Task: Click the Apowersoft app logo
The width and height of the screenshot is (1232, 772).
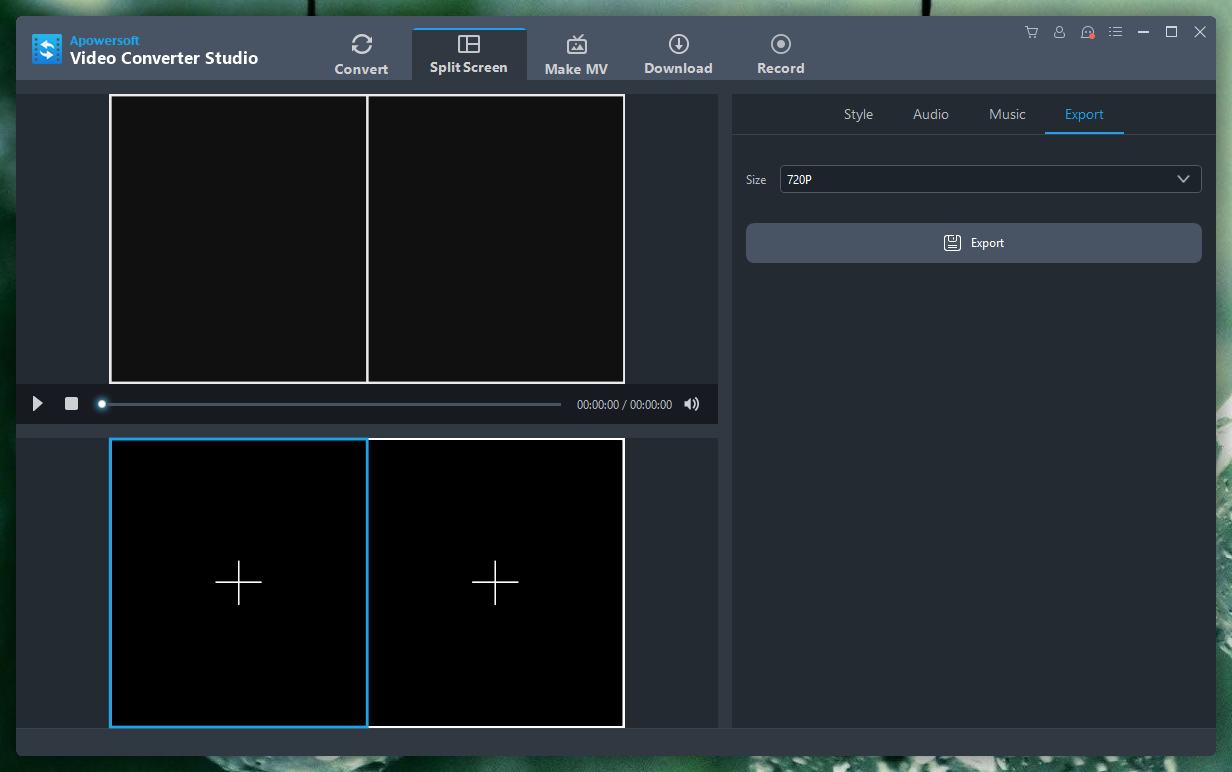Action: click(x=47, y=50)
